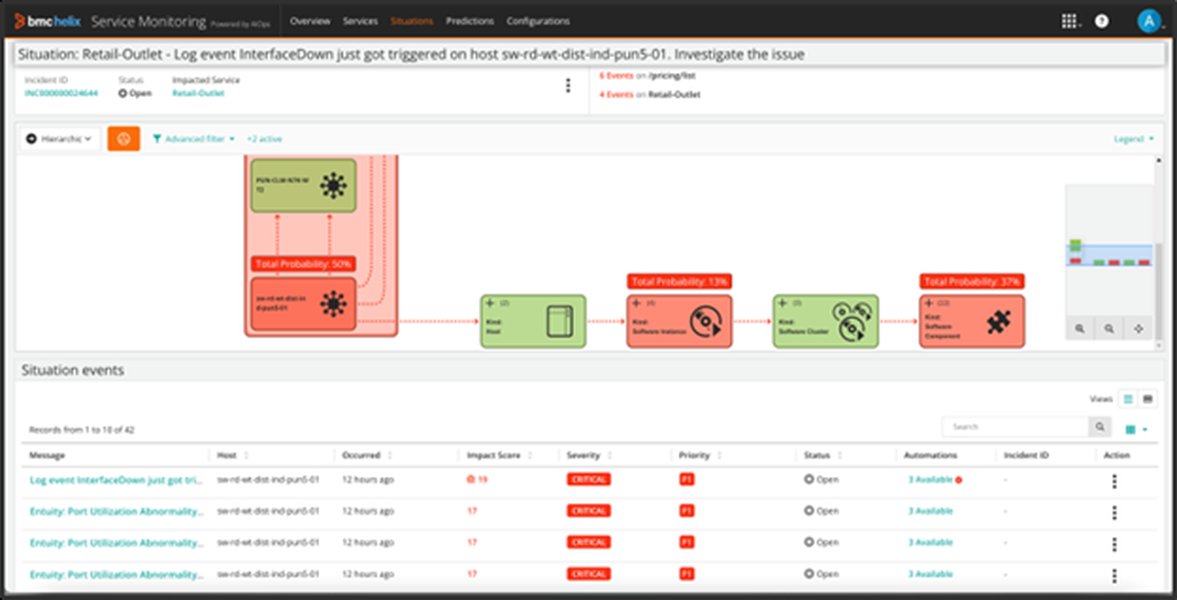The height and width of the screenshot is (600, 1177).
Task: Focus the events Search field
Action: click(x=1016, y=427)
